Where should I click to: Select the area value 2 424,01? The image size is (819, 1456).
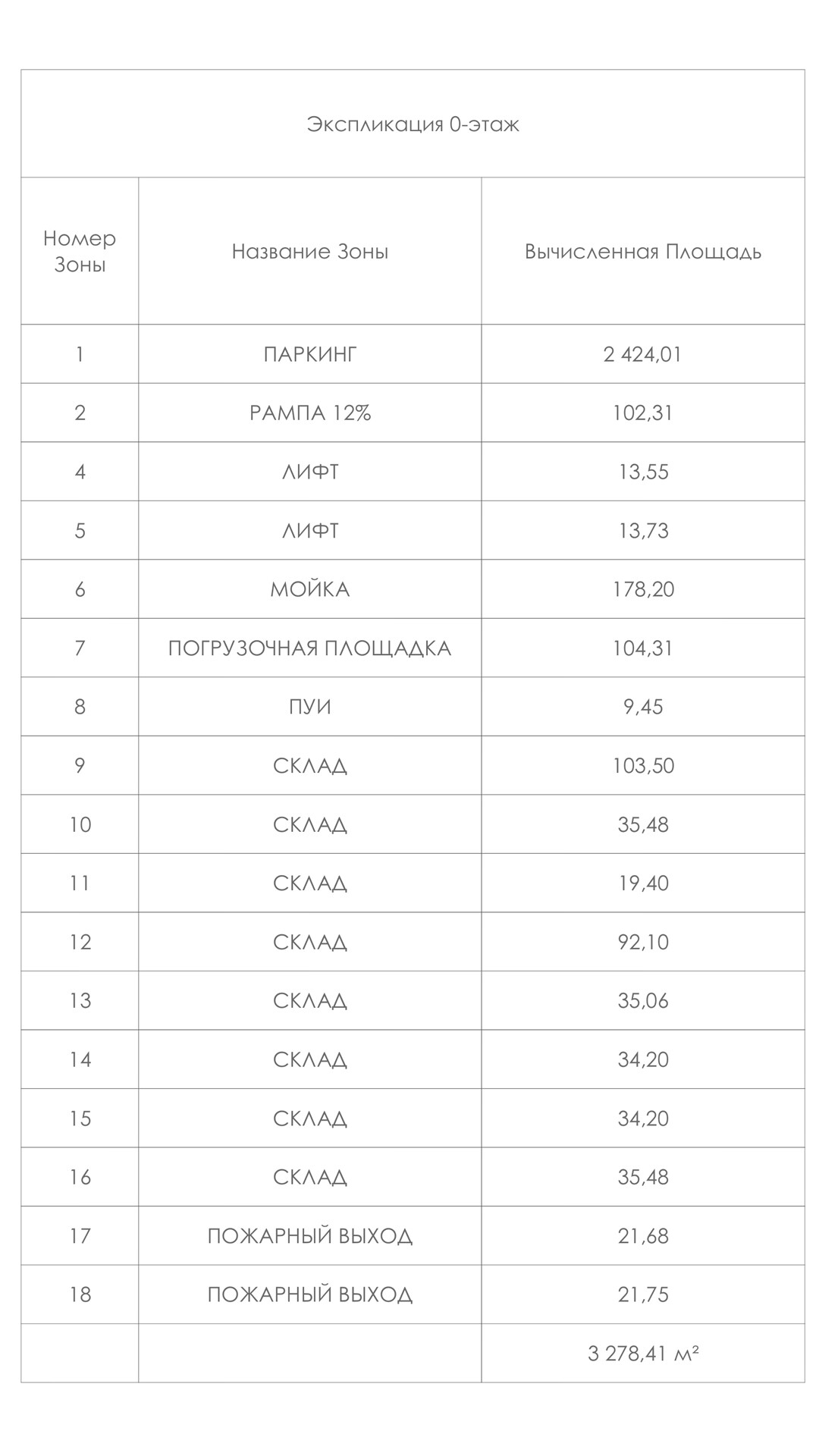pyautogui.click(x=642, y=354)
